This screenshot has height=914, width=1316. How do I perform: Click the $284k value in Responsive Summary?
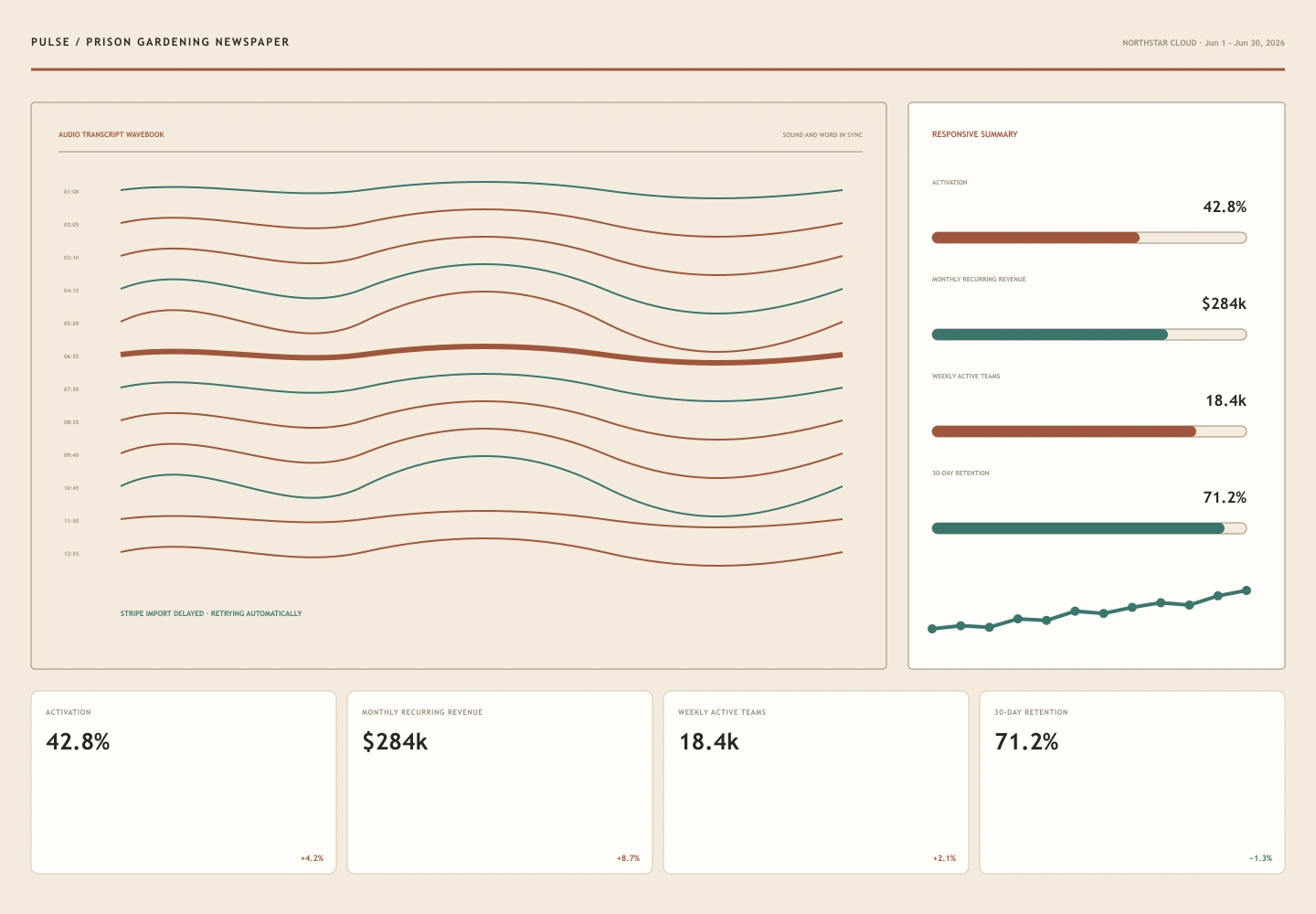pyautogui.click(x=1224, y=303)
